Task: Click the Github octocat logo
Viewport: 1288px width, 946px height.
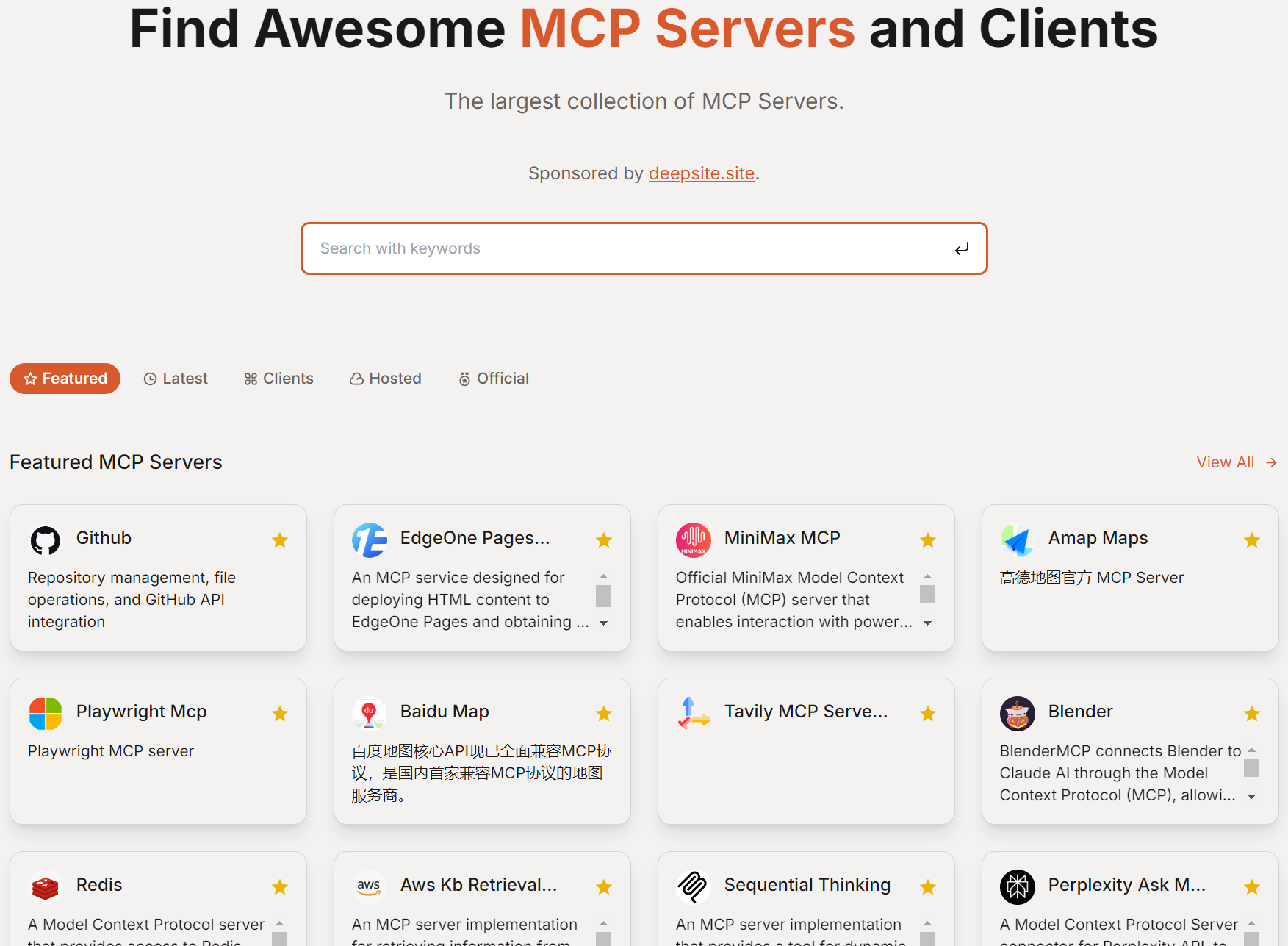Action: coord(46,541)
